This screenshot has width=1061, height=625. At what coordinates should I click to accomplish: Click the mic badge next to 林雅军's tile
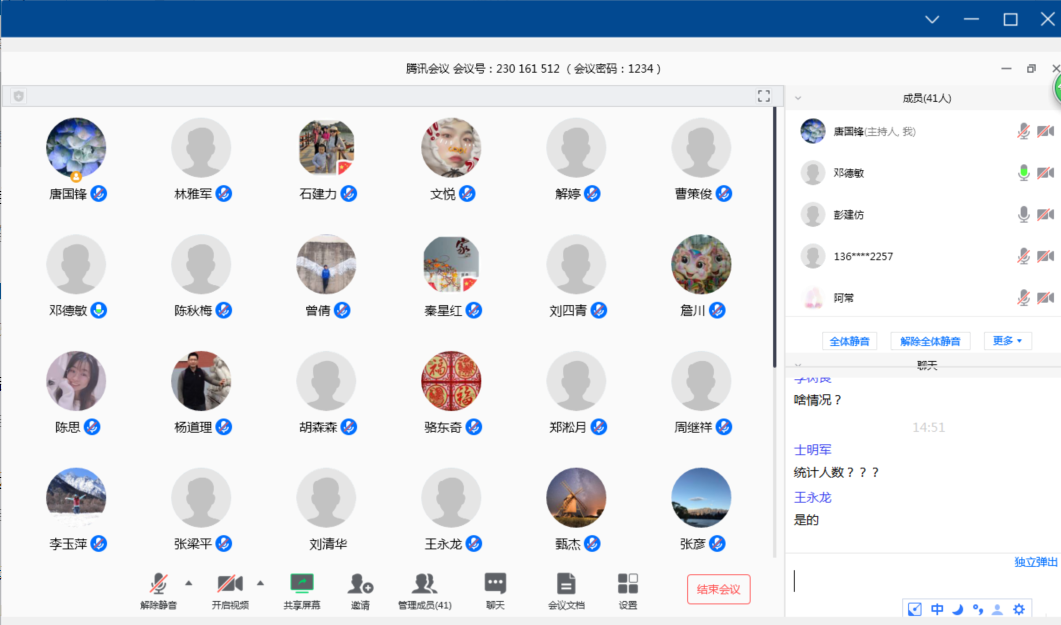tap(224, 194)
